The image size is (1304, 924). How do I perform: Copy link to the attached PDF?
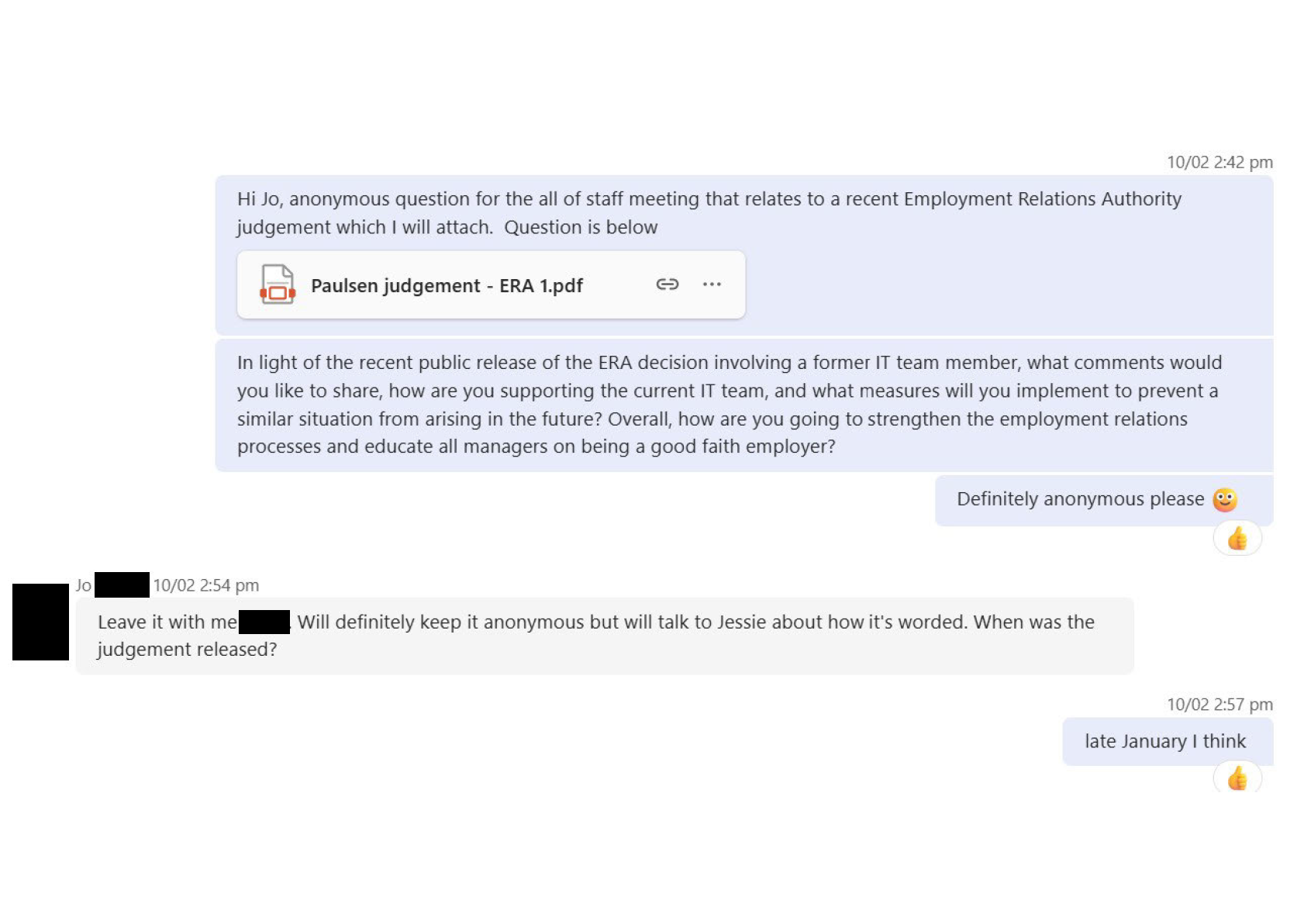pyautogui.click(x=667, y=284)
